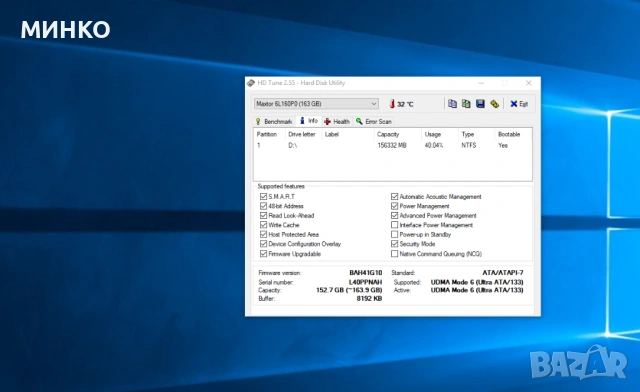The height and width of the screenshot is (392, 640).
Task: Toggle the Power Management checkbox
Action: tap(394, 206)
